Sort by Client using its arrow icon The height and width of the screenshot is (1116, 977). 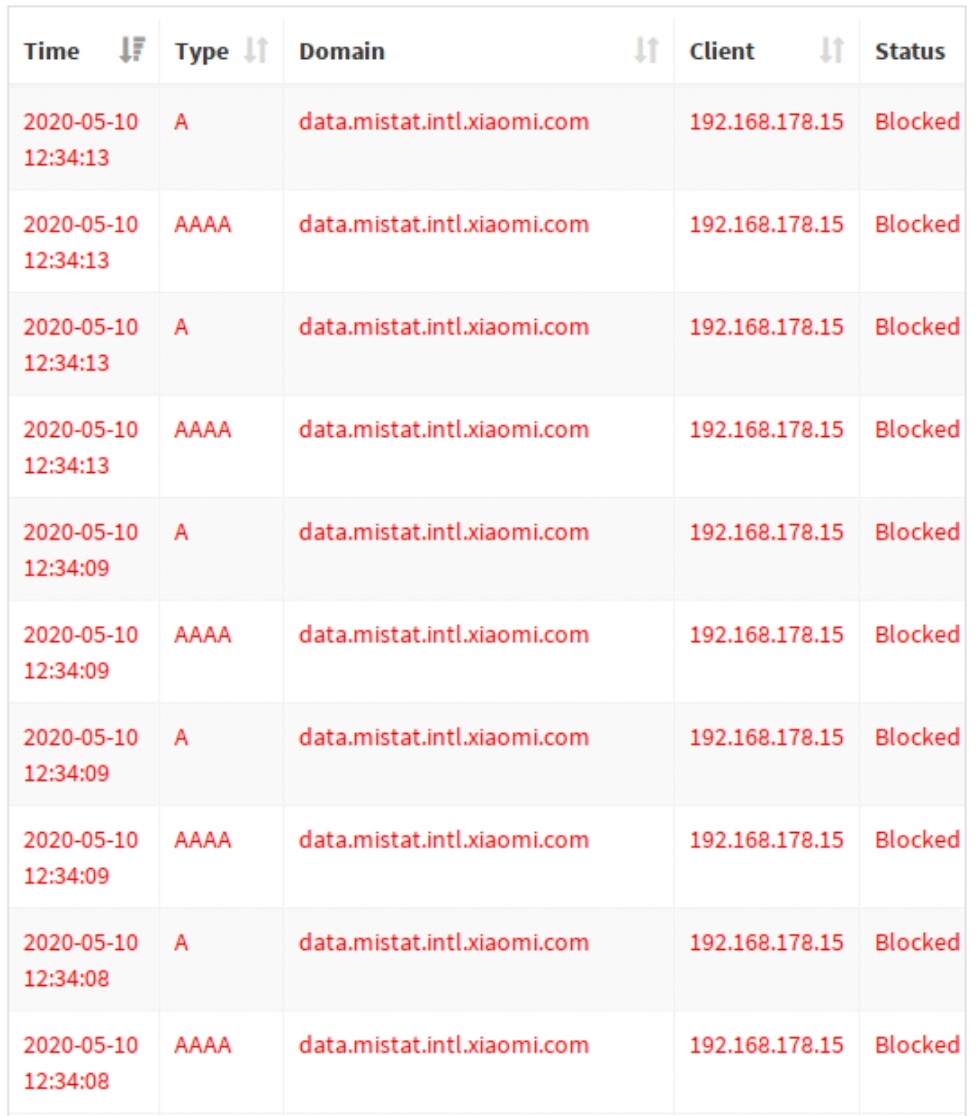pos(831,50)
